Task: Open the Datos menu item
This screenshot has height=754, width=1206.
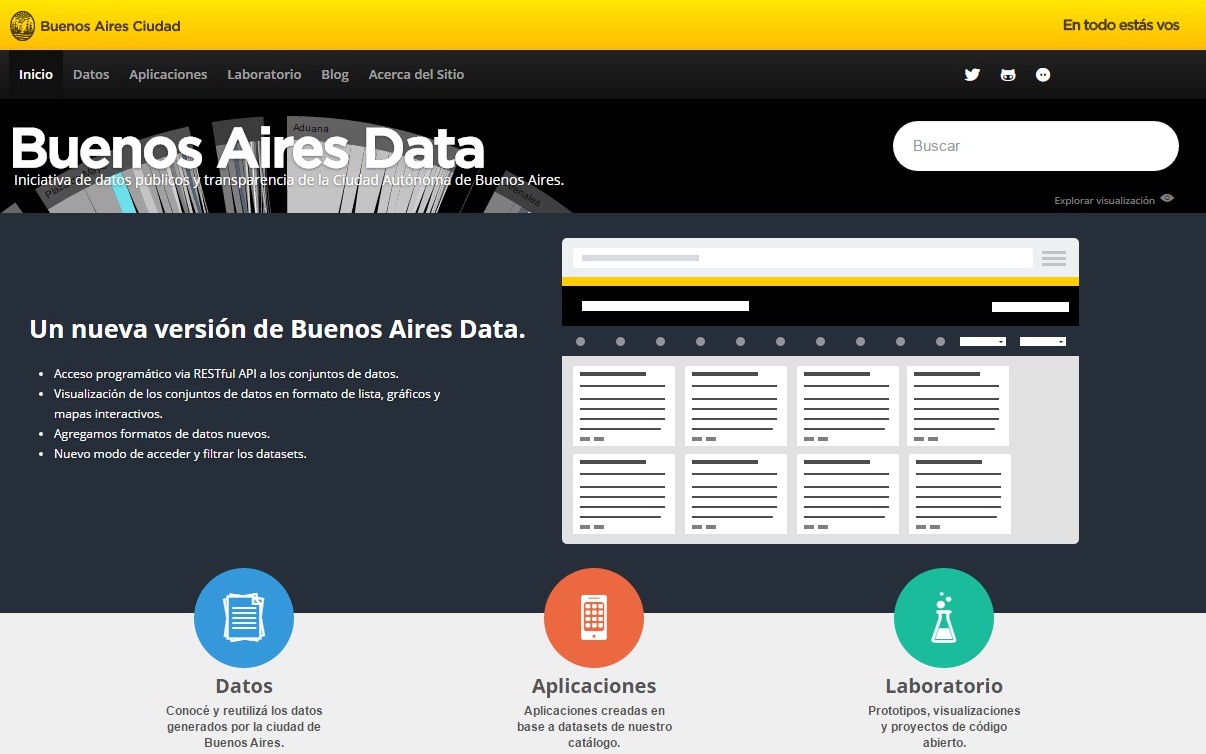Action: pos(91,75)
